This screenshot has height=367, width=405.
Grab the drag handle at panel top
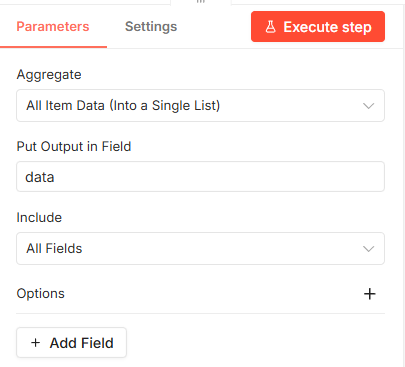coord(201,2)
